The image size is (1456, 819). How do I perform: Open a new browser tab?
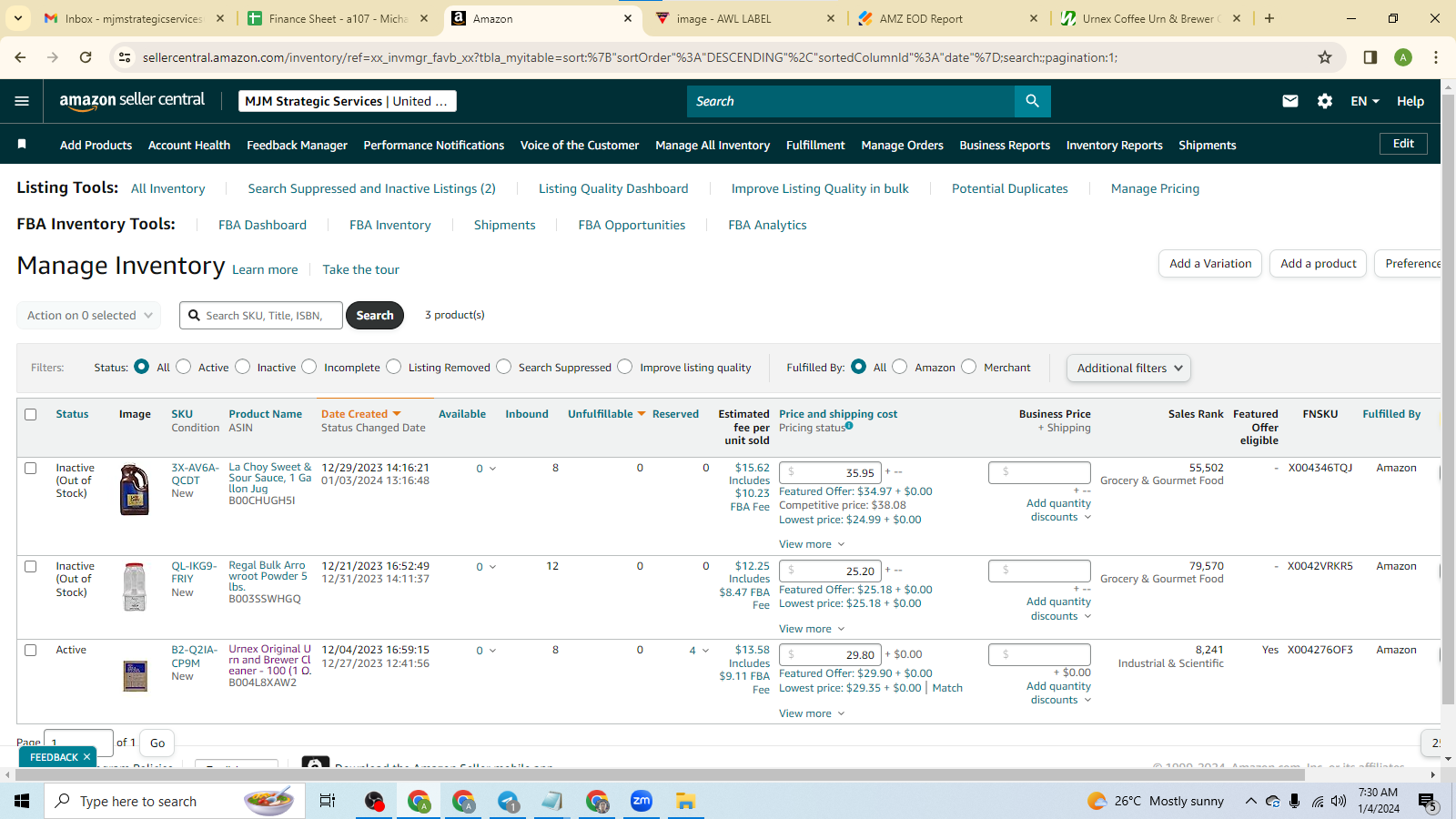point(1269,18)
